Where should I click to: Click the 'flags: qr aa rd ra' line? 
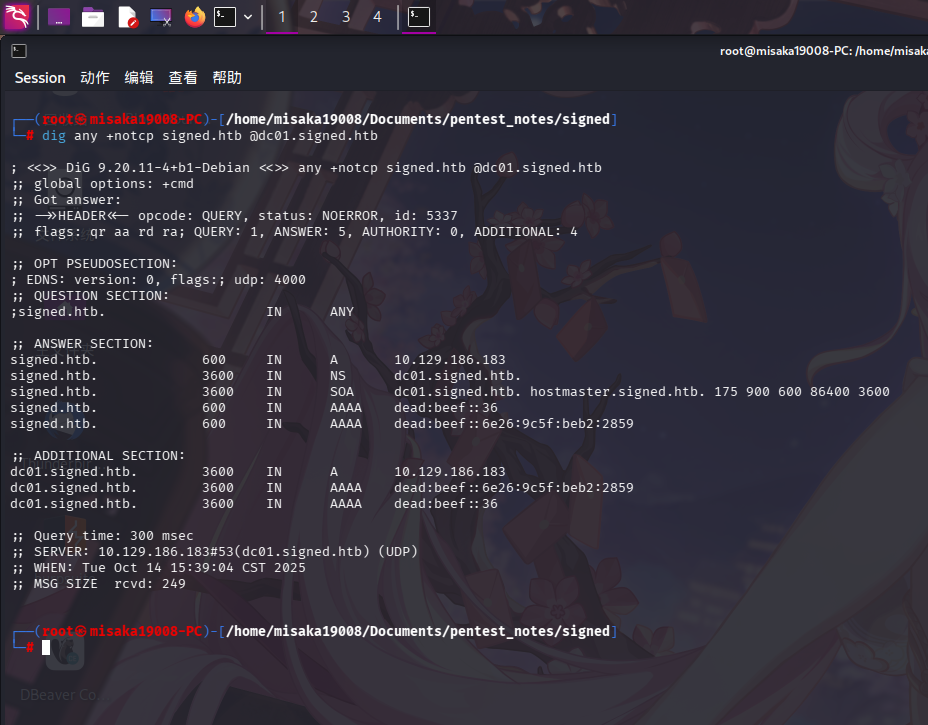pos(294,232)
